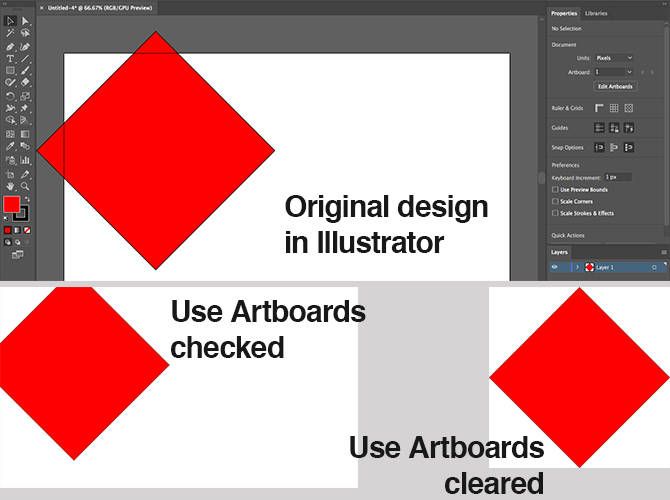Screen dimensions: 670x500
Task: Toggle Smart Guides icon
Action: (628, 127)
